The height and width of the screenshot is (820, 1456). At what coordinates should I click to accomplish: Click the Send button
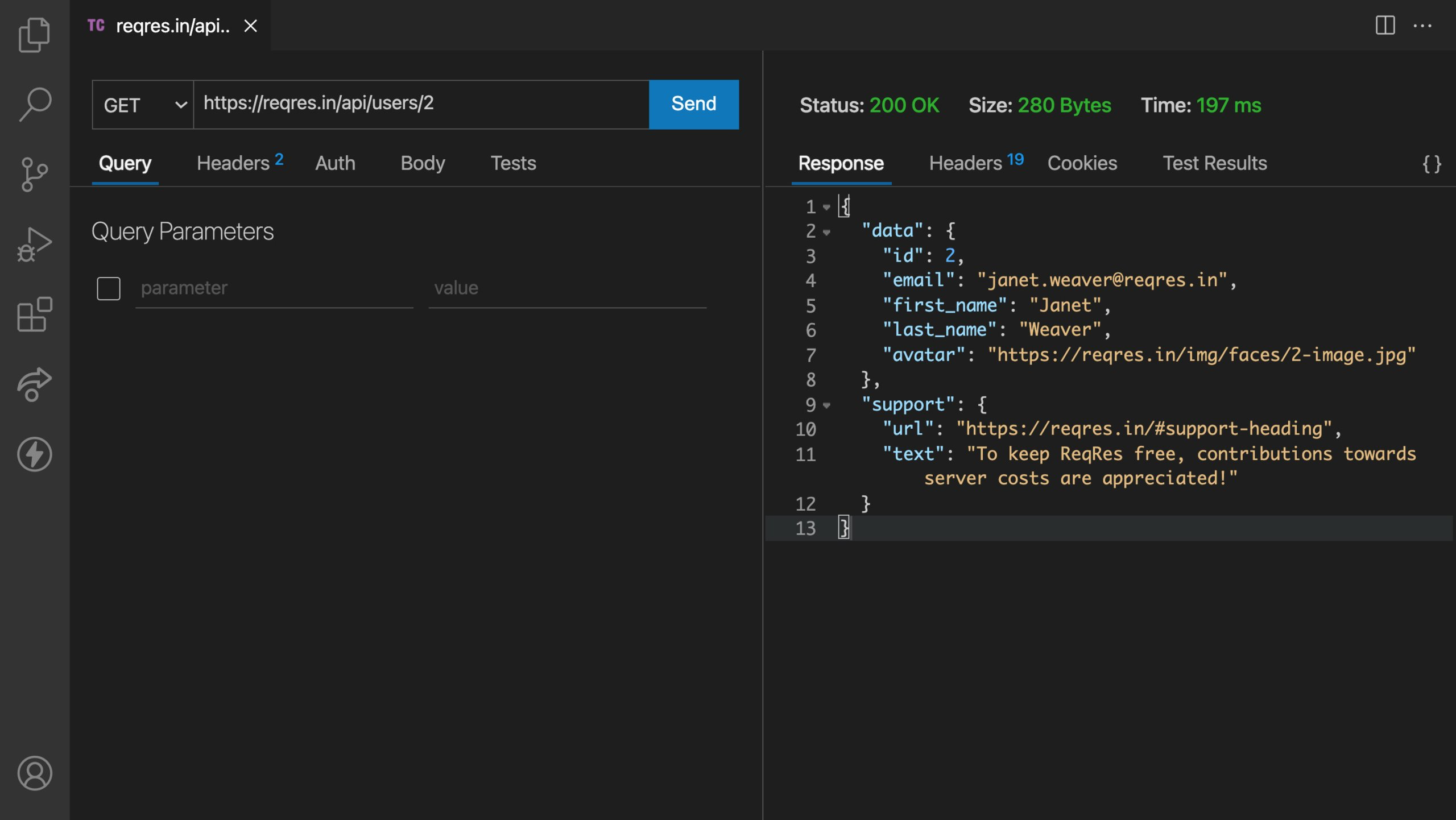click(x=694, y=104)
